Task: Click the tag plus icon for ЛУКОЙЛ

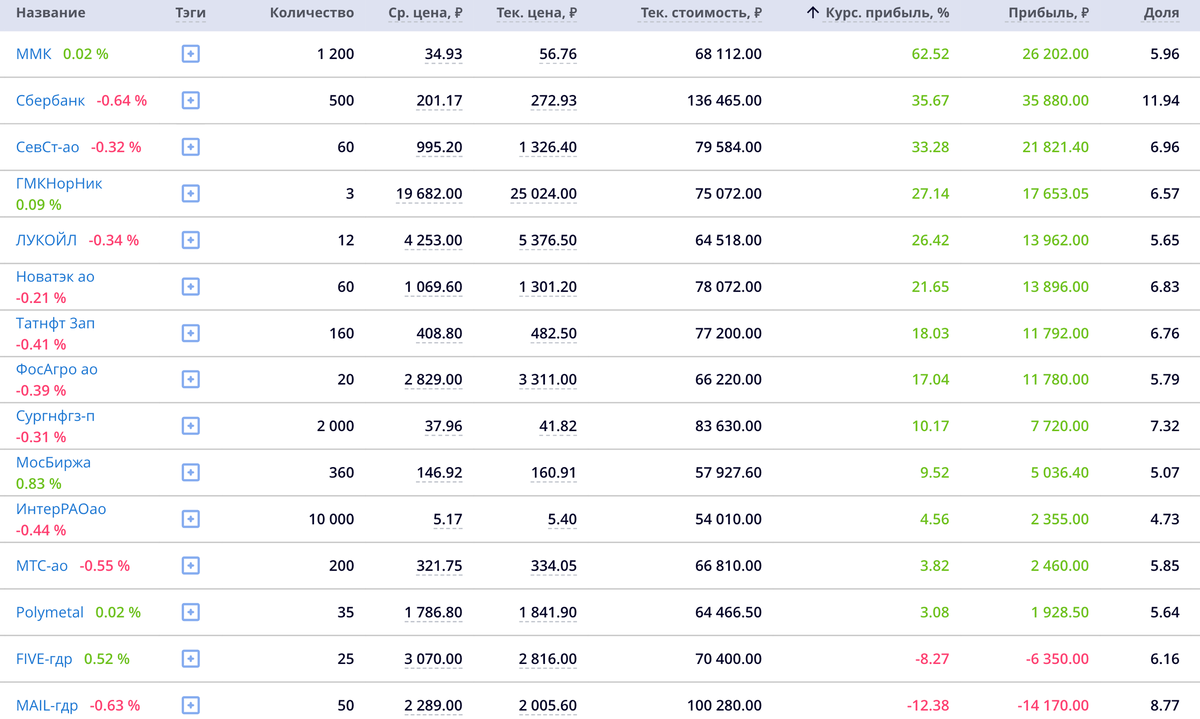Action: click(191, 240)
